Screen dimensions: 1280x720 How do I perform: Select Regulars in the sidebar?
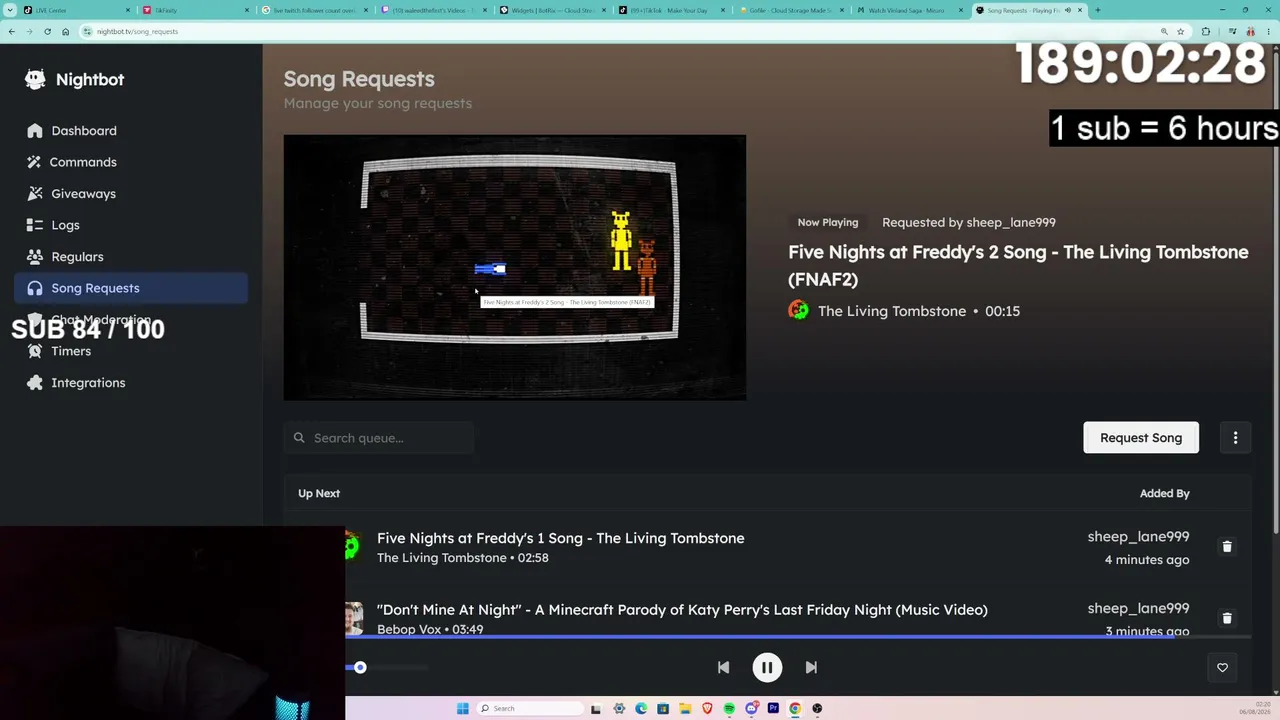tap(131, 257)
